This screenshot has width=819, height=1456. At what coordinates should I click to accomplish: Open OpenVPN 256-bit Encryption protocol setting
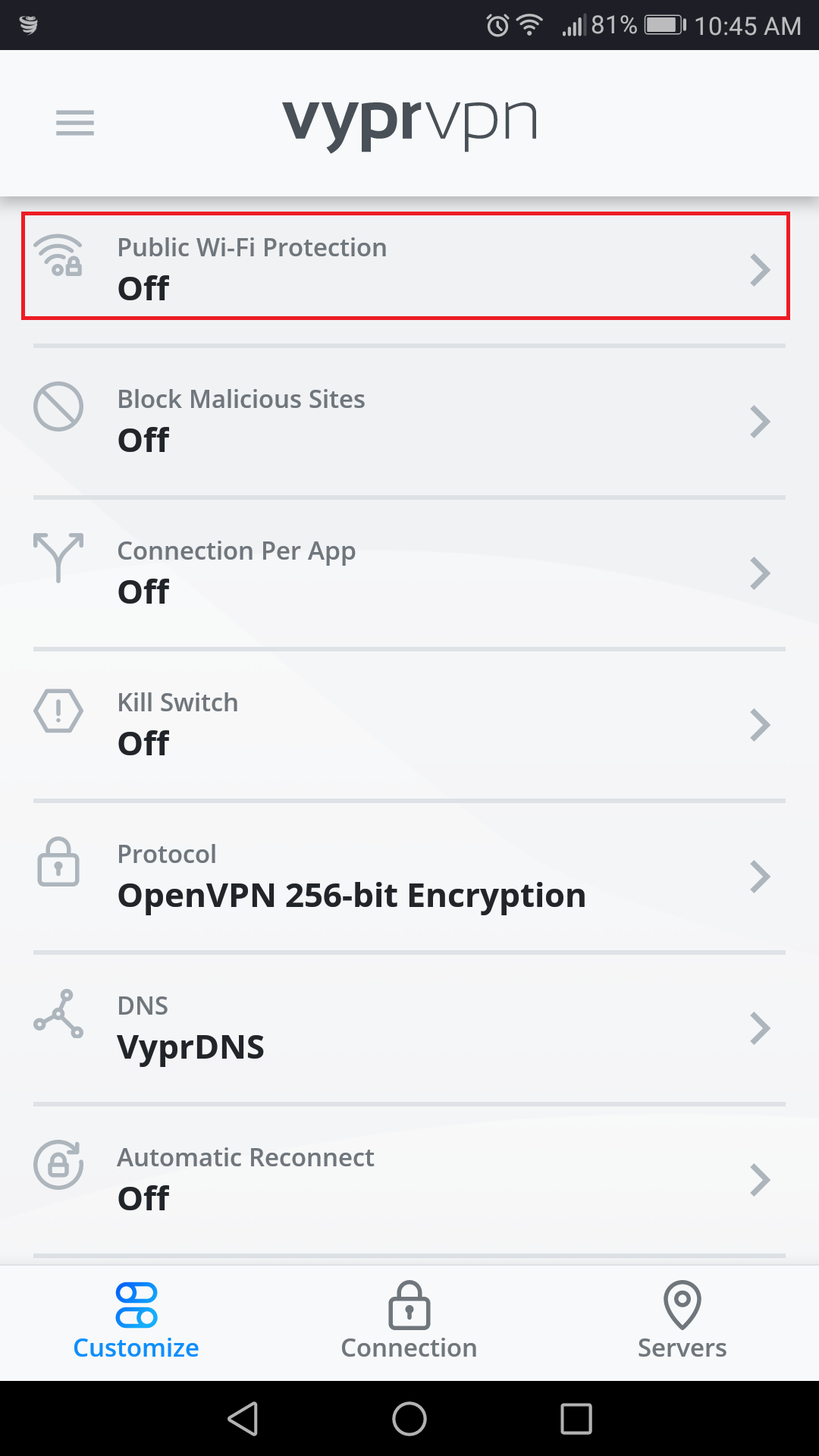351,896
